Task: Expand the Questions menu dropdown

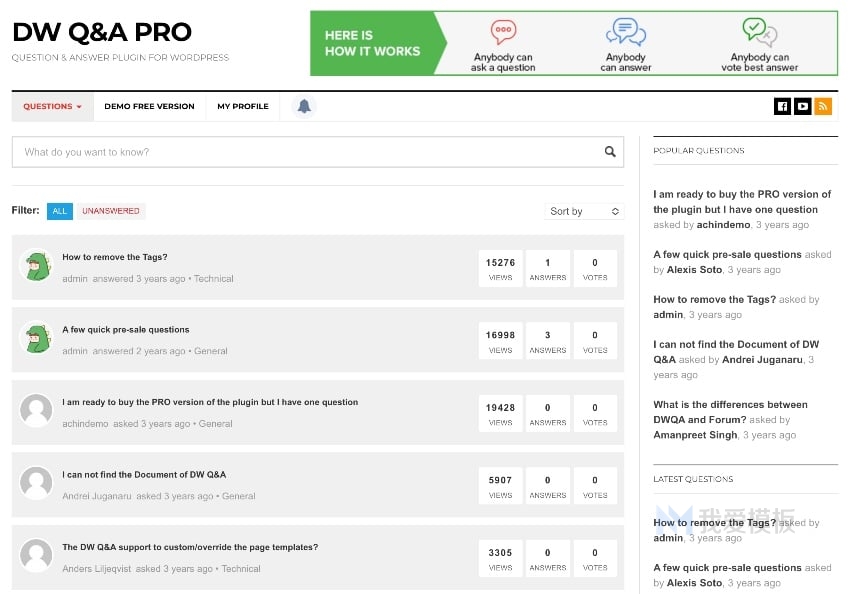Action: 52,107
